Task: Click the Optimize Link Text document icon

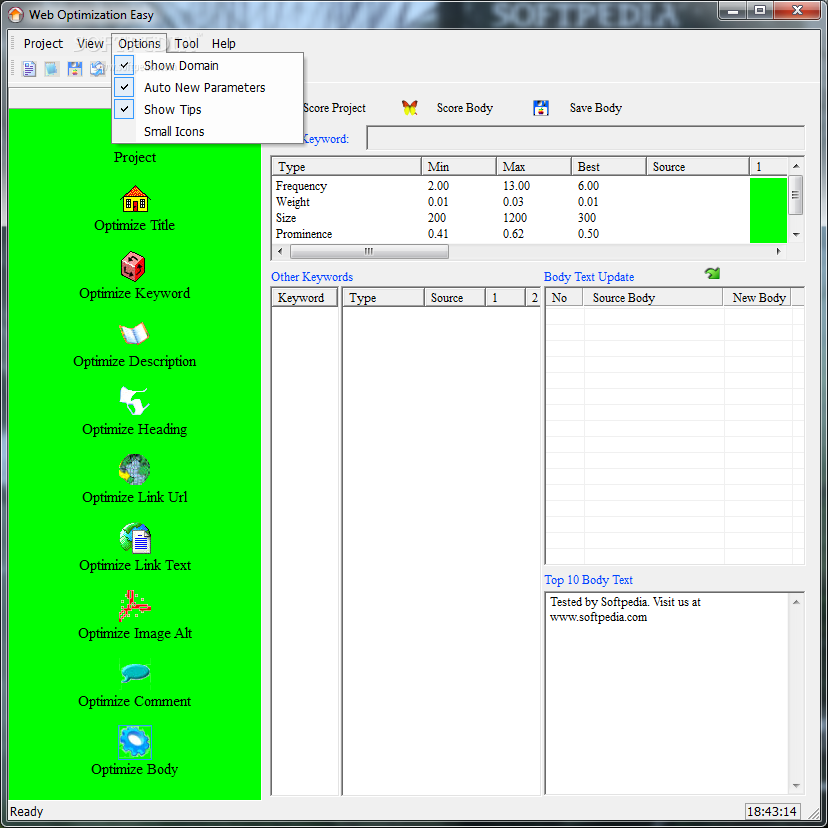Action: (135, 538)
